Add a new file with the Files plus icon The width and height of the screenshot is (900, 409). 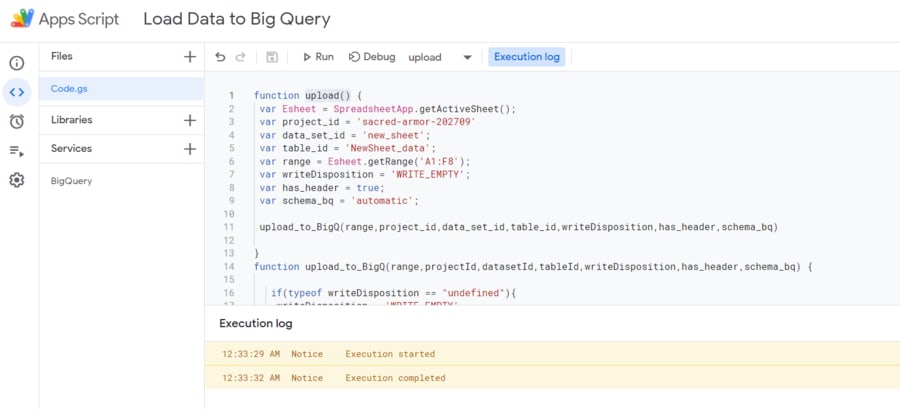[x=189, y=57]
